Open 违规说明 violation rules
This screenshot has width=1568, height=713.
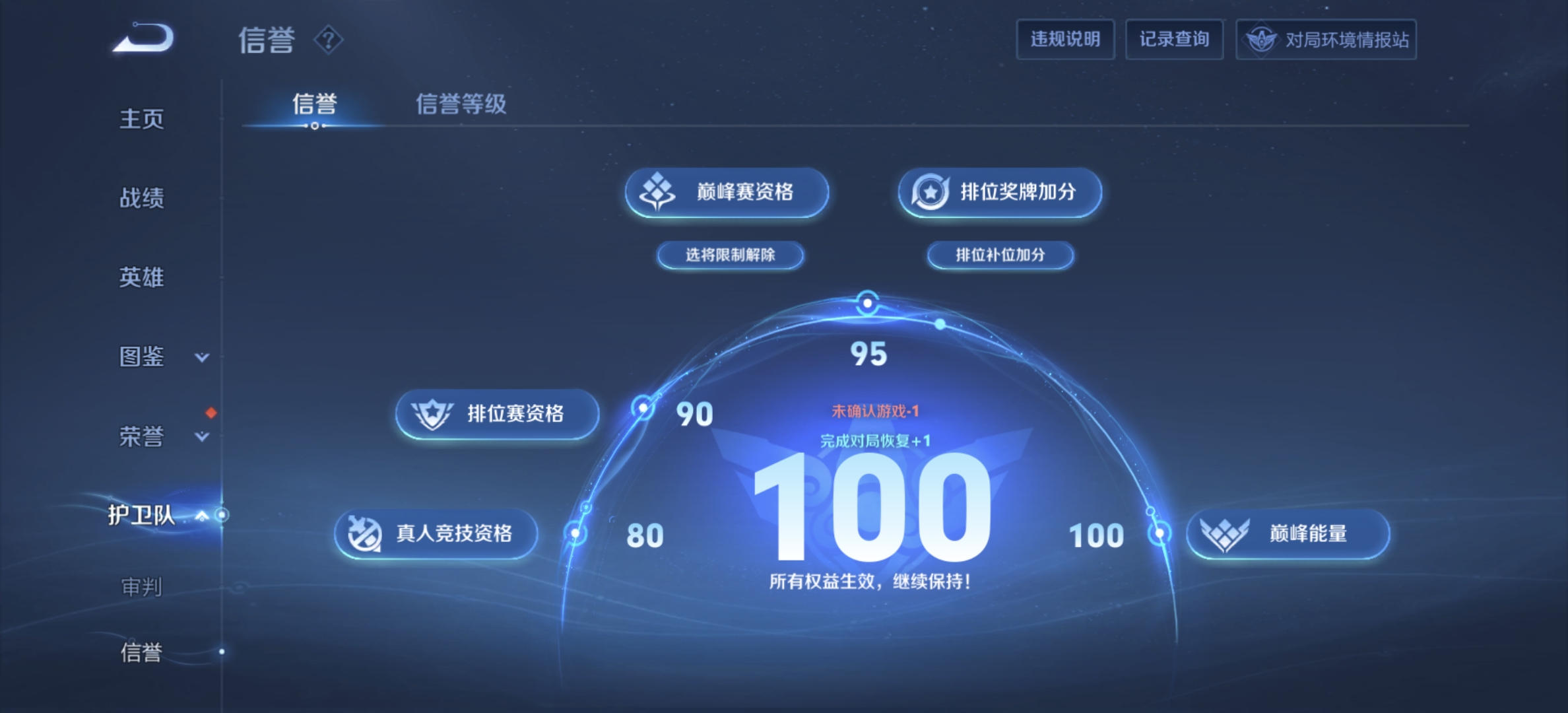tap(1064, 40)
